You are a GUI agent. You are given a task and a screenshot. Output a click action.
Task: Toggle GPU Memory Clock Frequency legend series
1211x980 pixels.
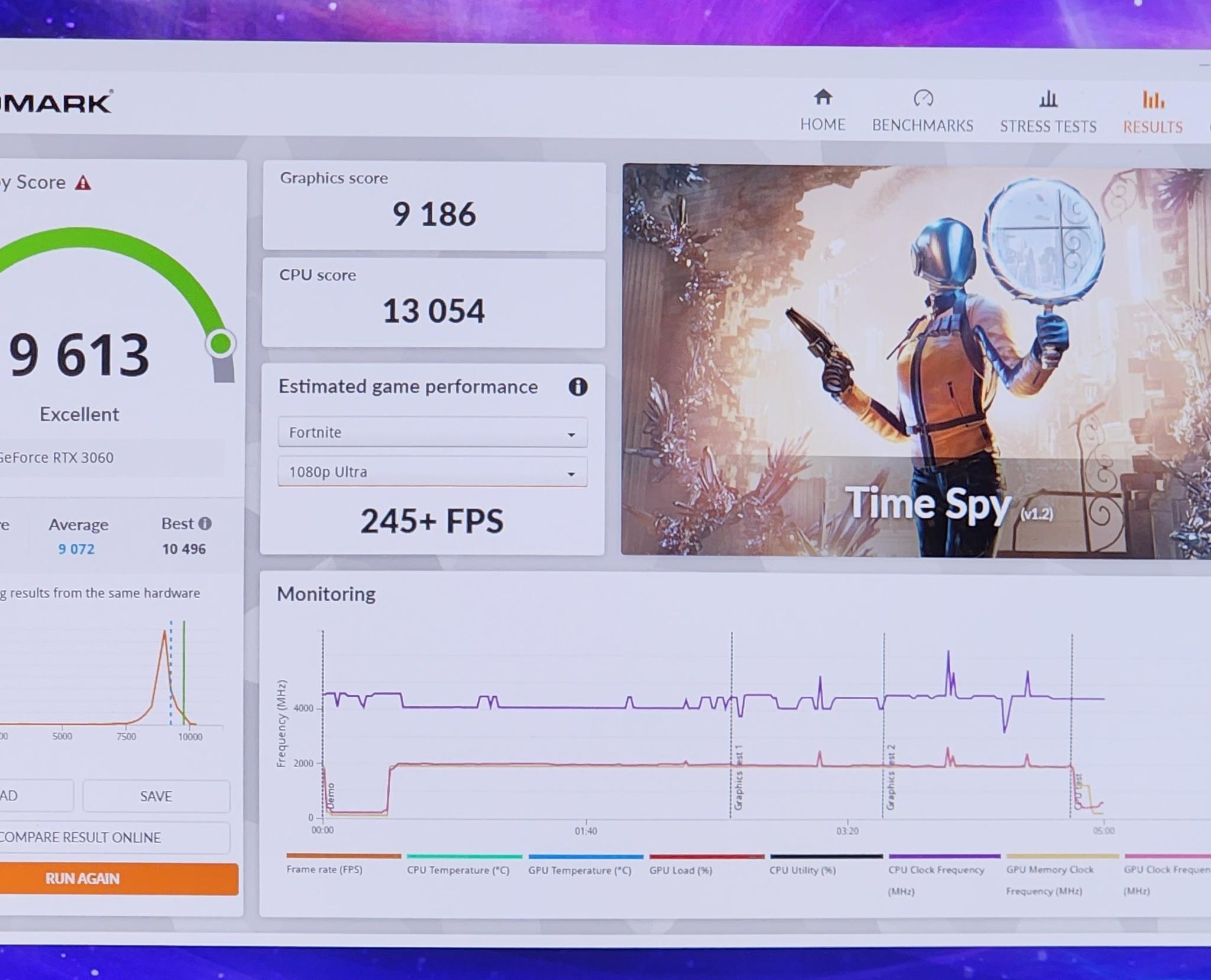(x=1063, y=875)
